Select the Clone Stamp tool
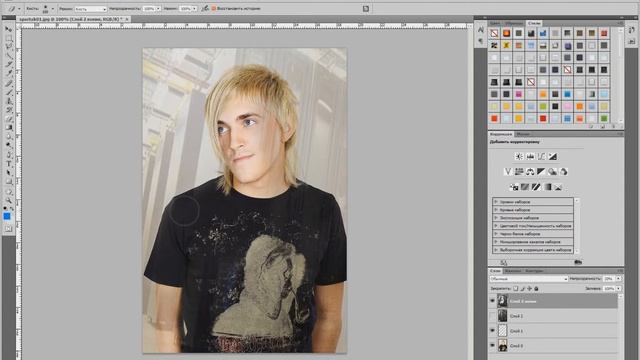Screen dimensions: 640x360 click(x=8, y=101)
